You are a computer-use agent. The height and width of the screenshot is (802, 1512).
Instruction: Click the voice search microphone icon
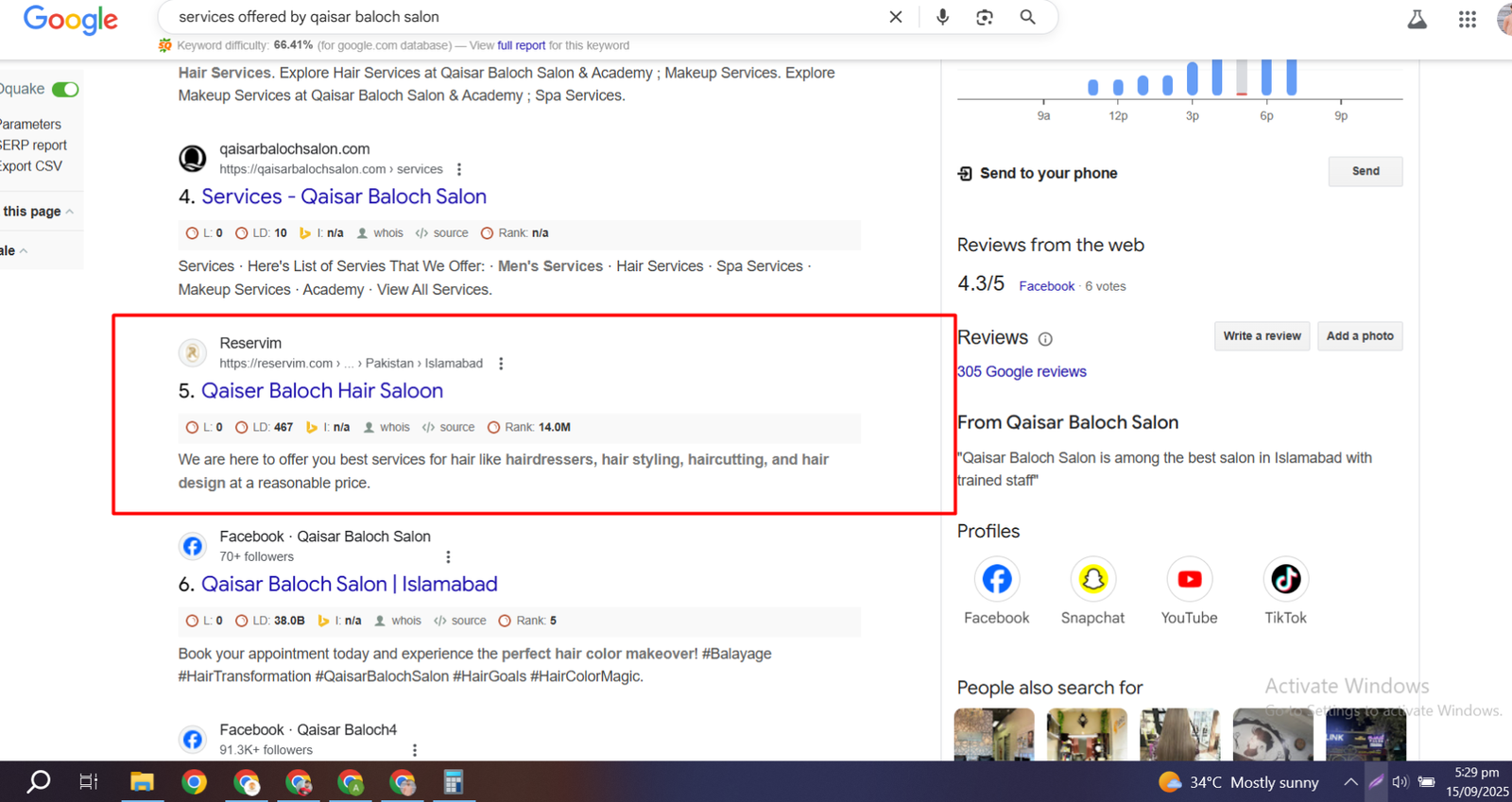coord(942,17)
